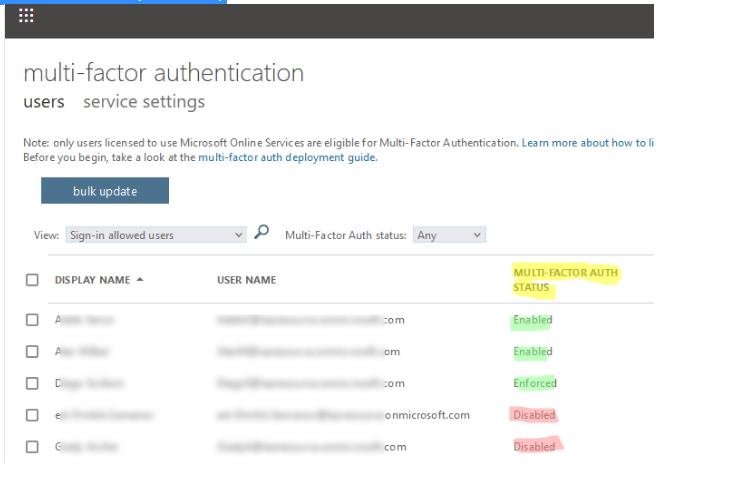Click the DISPLAY NAME column header
Viewport: 729px width, 487px height.
(93, 280)
